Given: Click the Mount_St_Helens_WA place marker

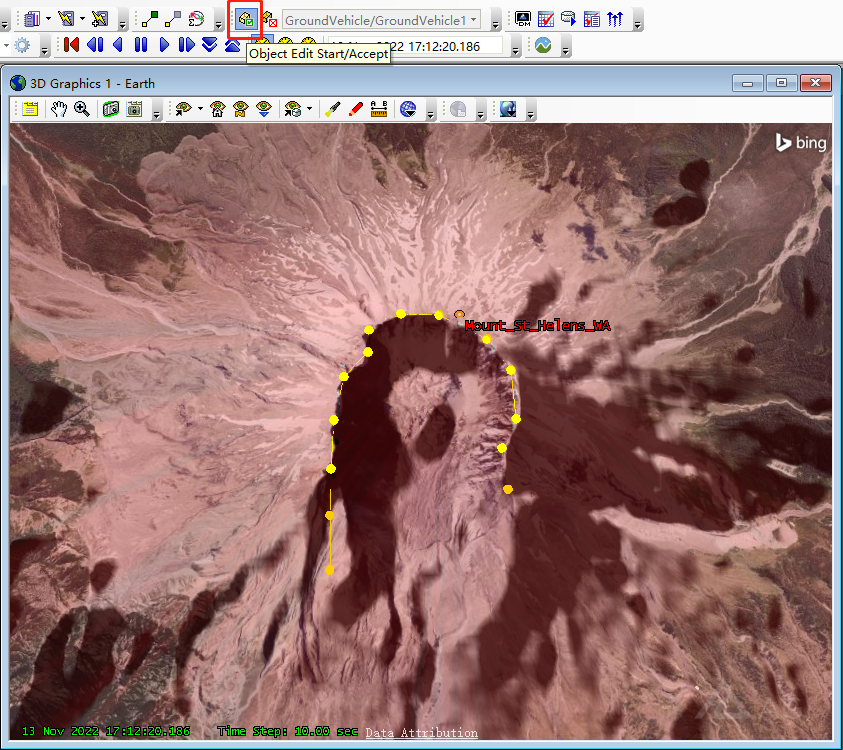Looking at the screenshot, I should (459, 315).
